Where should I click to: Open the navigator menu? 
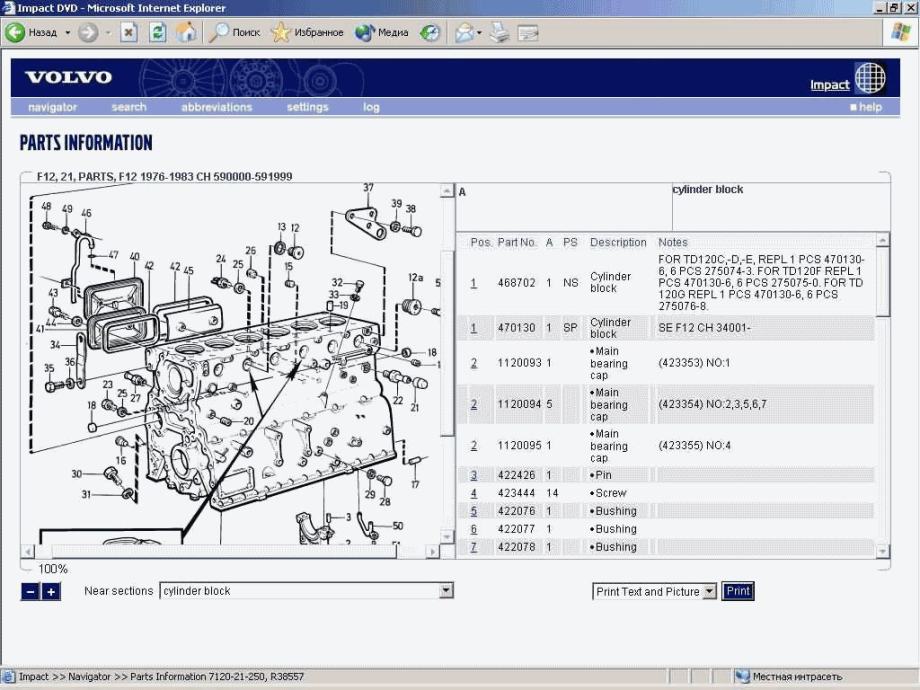[52, 107]
